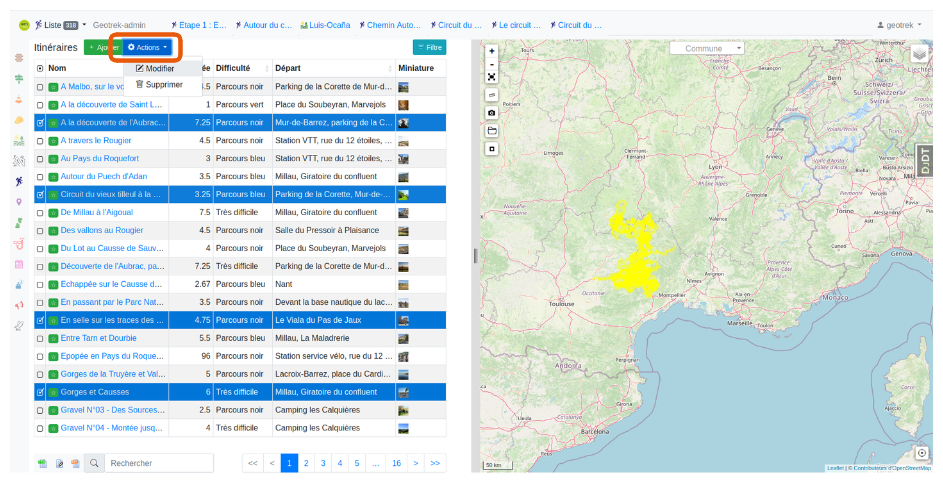
Task: Click the locate target icon on map
Action: 921,453
